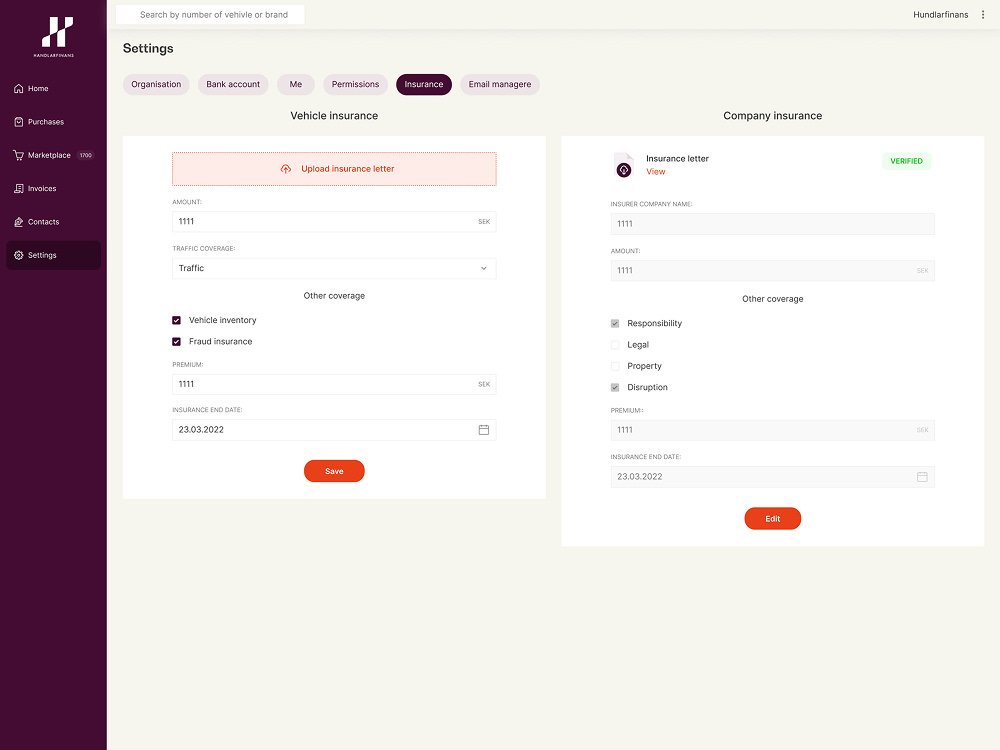Click the Company insurance heading
1000x750 pixels.
tap(772, 115)
